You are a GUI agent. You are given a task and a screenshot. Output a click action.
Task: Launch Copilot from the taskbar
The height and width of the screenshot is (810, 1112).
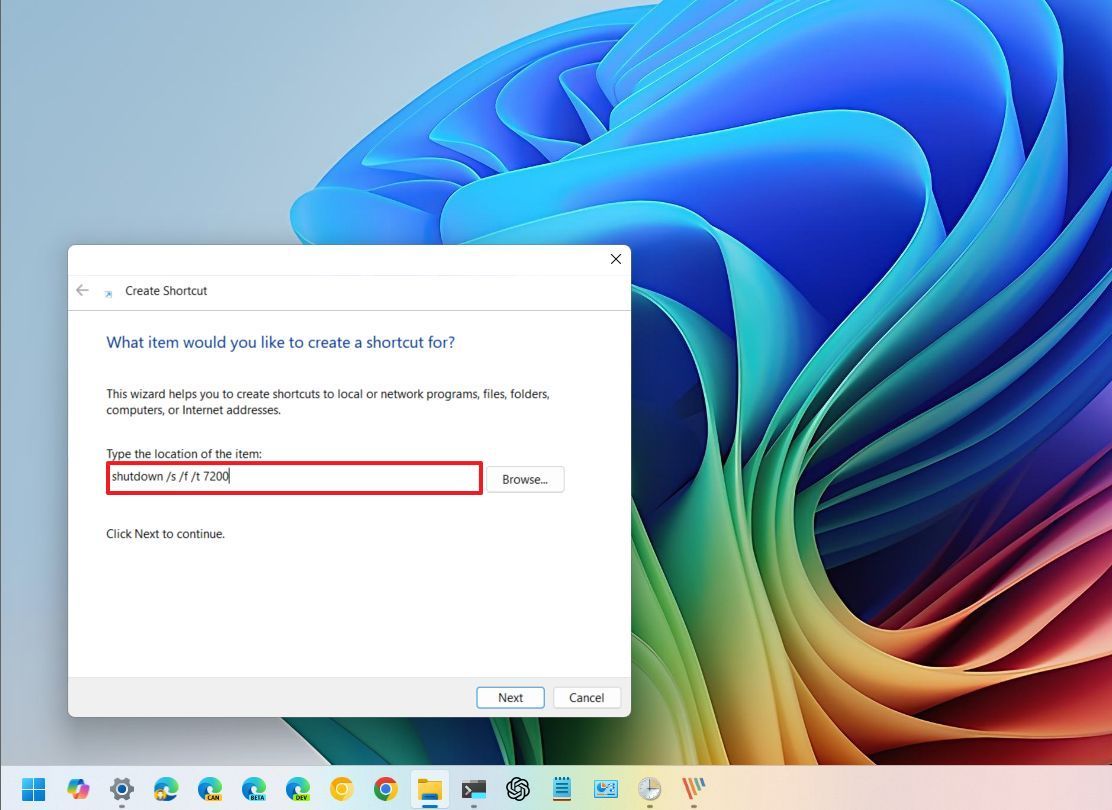(x=78, y=789)
